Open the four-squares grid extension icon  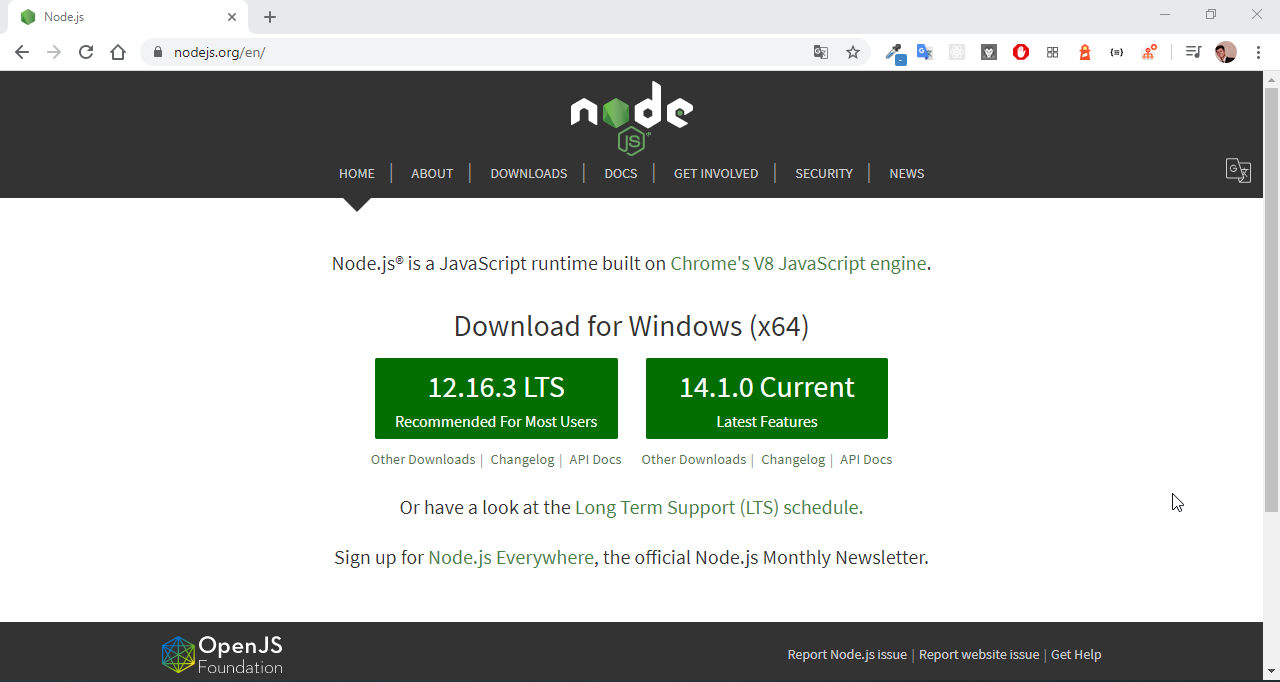1053,52
